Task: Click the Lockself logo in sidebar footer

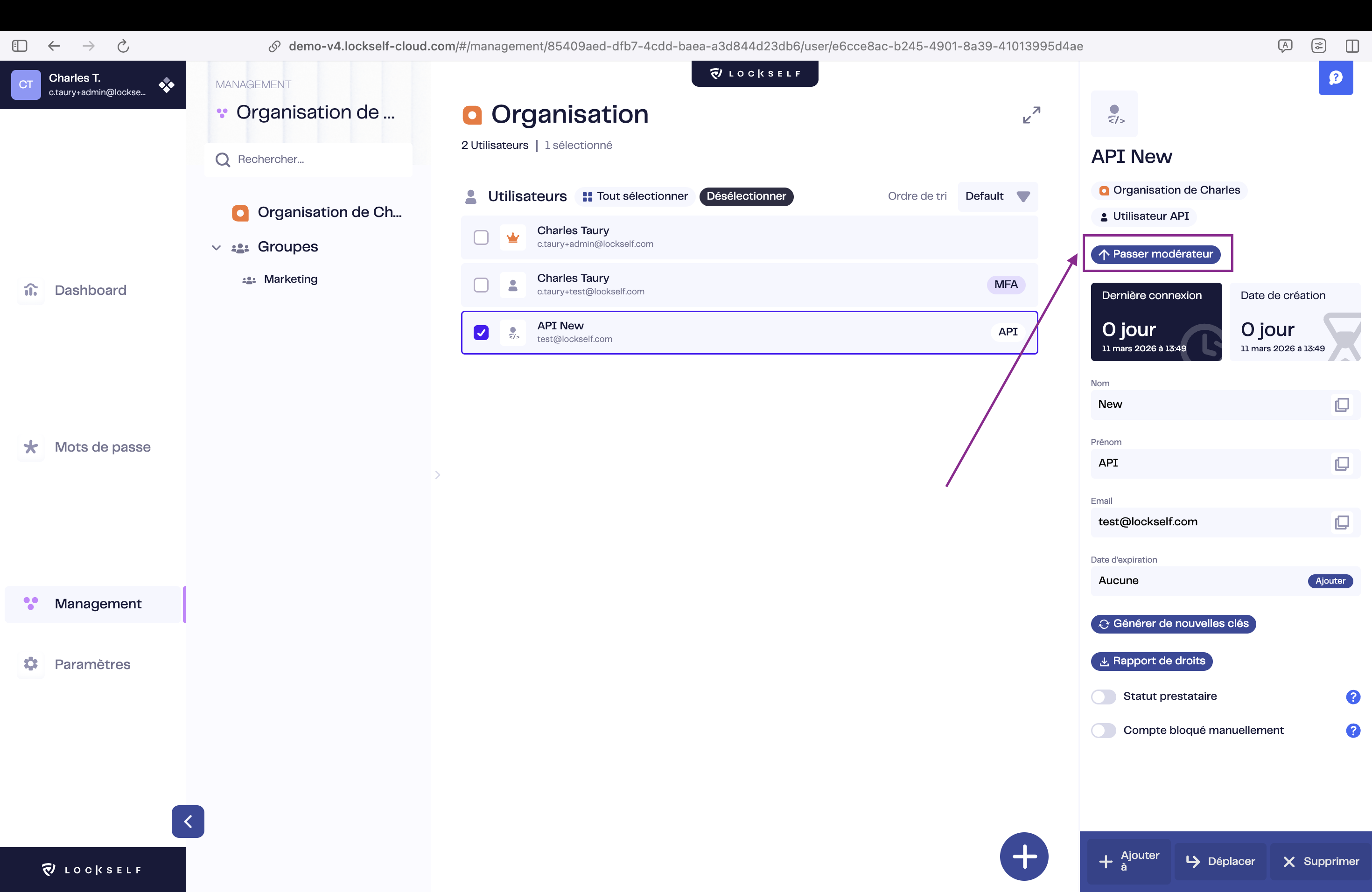Action: click(92, 870)
